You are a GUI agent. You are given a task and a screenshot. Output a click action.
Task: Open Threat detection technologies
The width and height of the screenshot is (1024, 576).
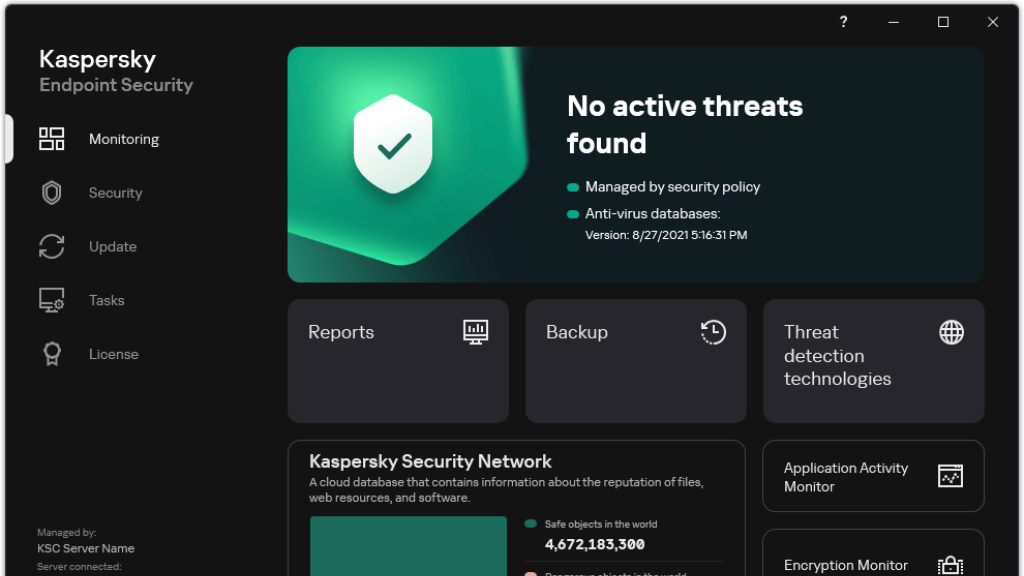click(873, 361)
